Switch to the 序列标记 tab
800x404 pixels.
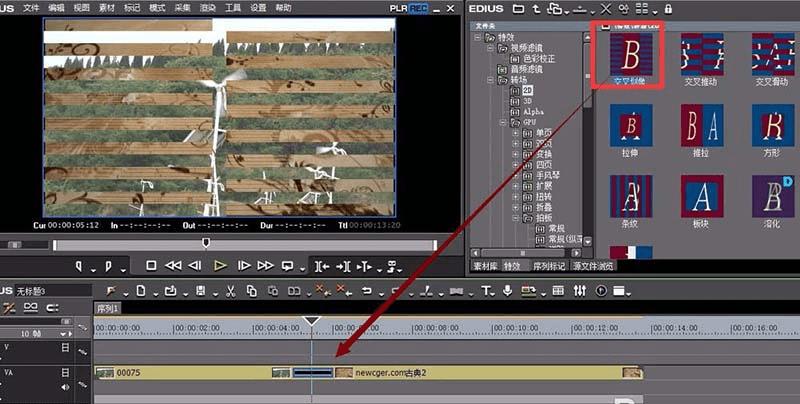click(x=549, y=266)
